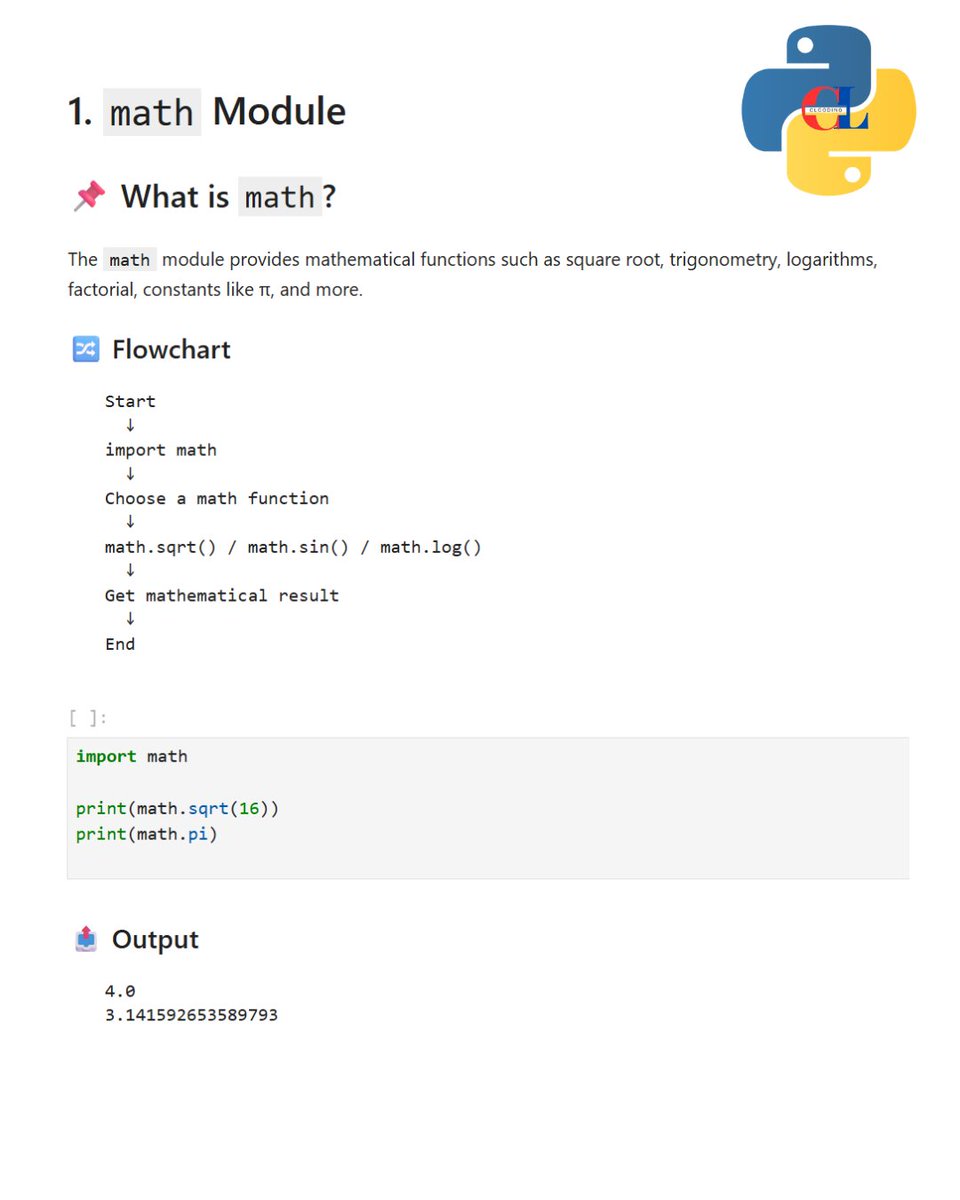Click the Flowchart heading text
Viewport: 960px width, 1200px height.
tap(171, 349)
